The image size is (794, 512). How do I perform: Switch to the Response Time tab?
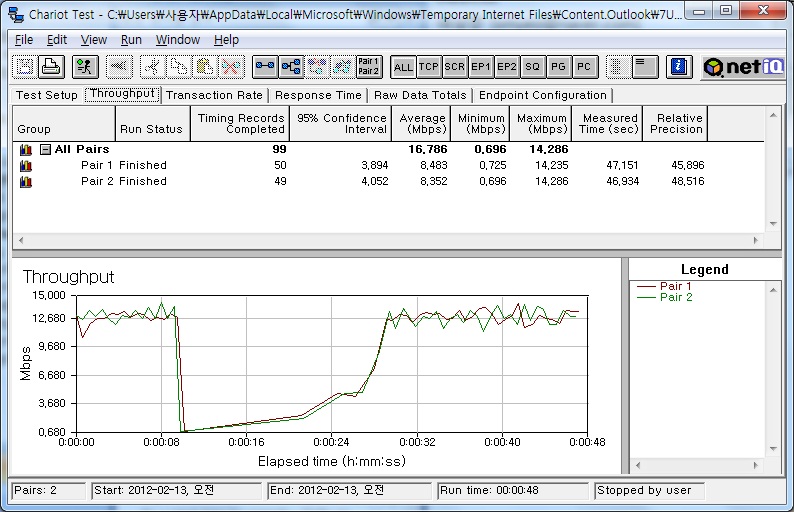pos(319,95)
